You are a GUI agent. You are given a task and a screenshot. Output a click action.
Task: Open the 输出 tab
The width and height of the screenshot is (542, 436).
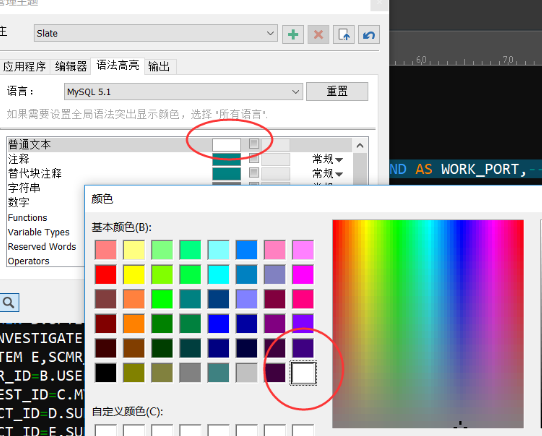pyautogui.click(x=159, y=66)
